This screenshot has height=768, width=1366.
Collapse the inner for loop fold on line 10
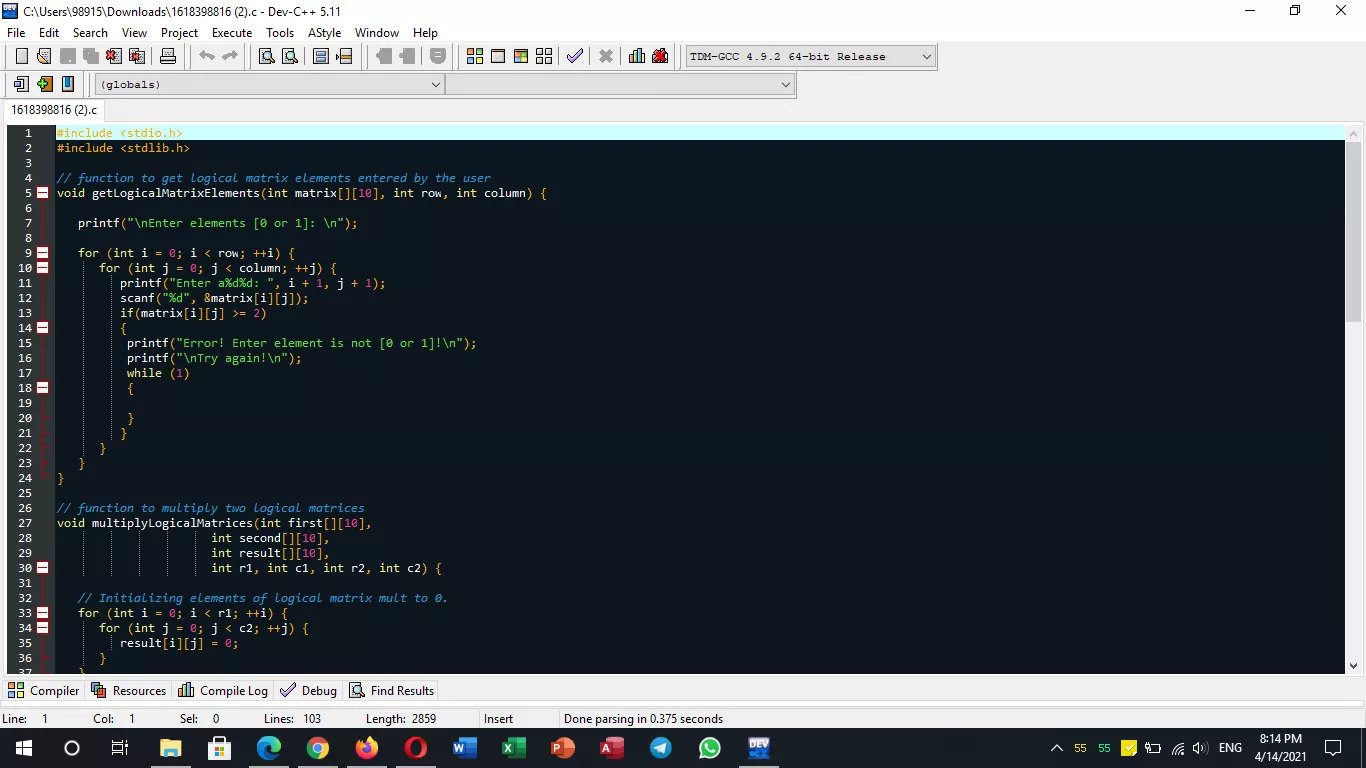[42, 268]
